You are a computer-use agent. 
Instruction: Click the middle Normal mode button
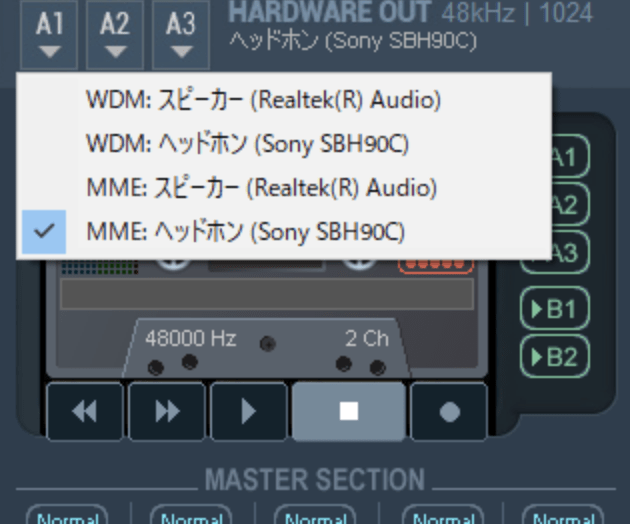pyautogui.click(x=314, y=517)
